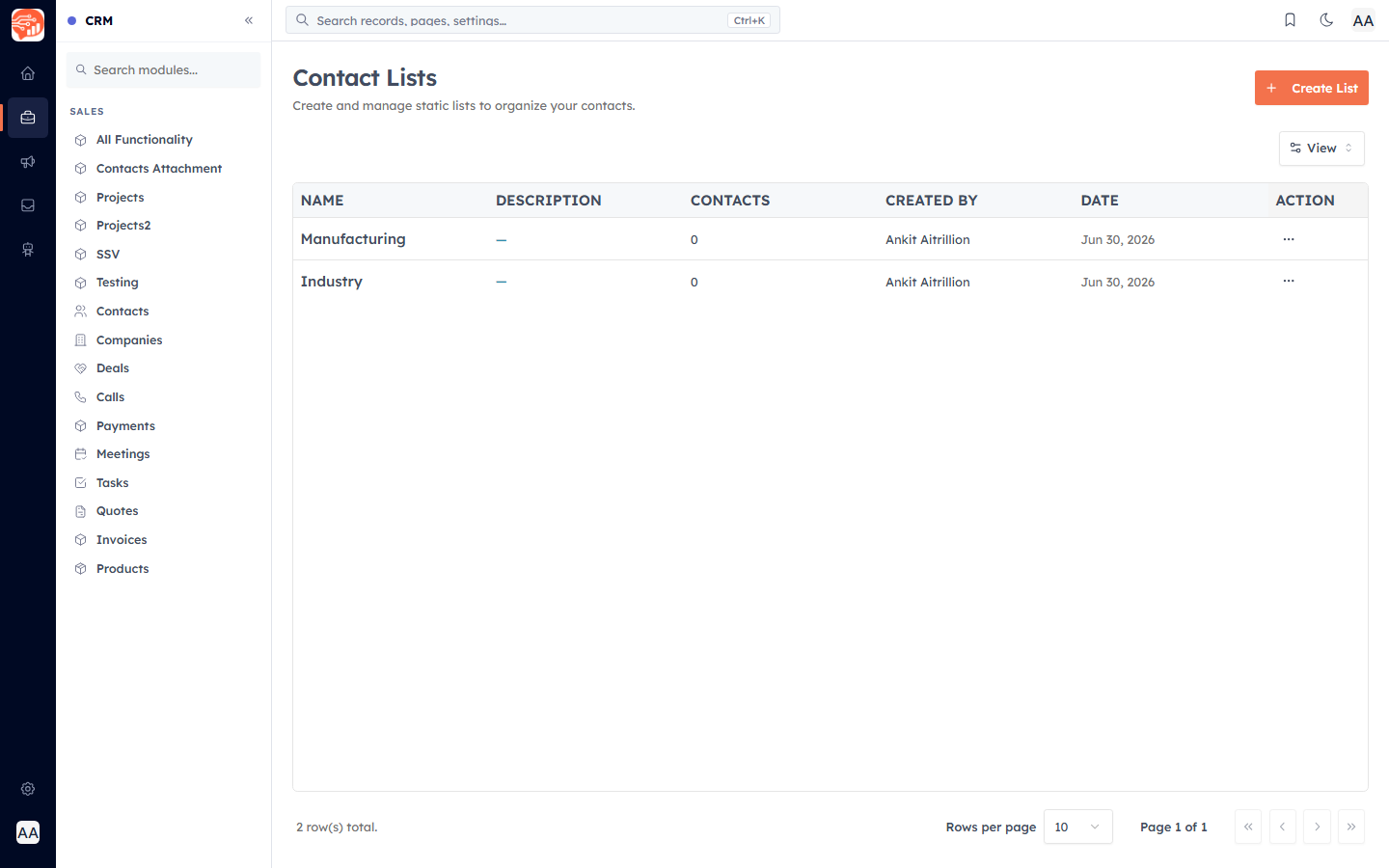This screenshot has width=1389, height=868.
Task: Open SSV module
Action: 108,255
